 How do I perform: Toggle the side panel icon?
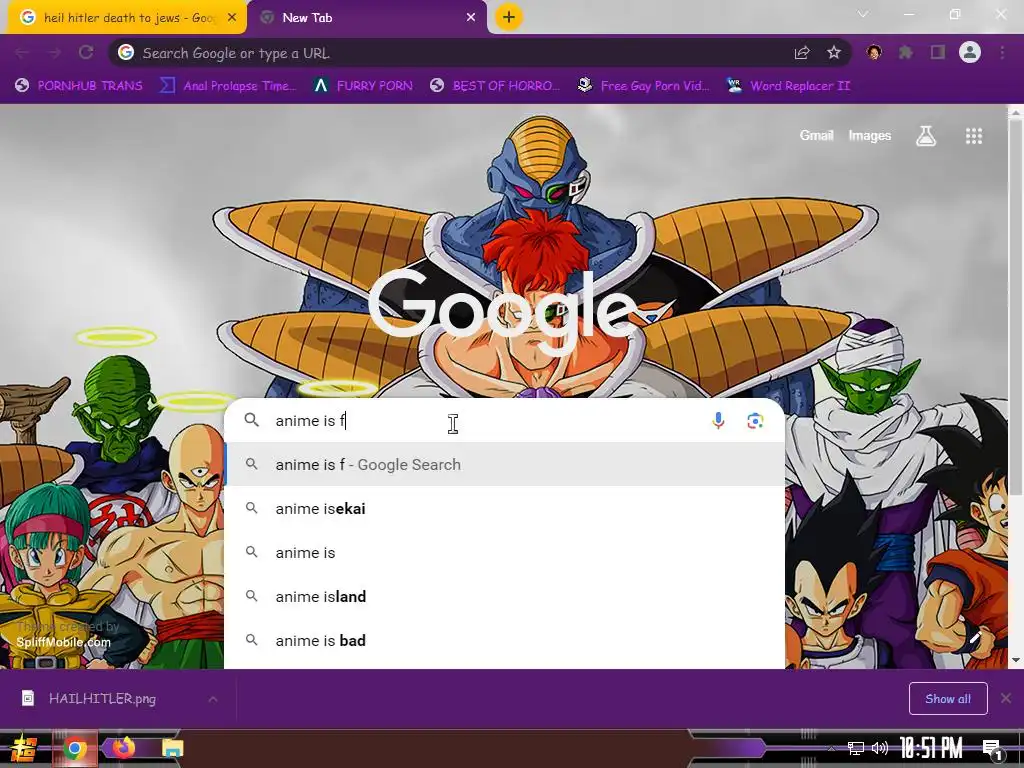(938, 52)
